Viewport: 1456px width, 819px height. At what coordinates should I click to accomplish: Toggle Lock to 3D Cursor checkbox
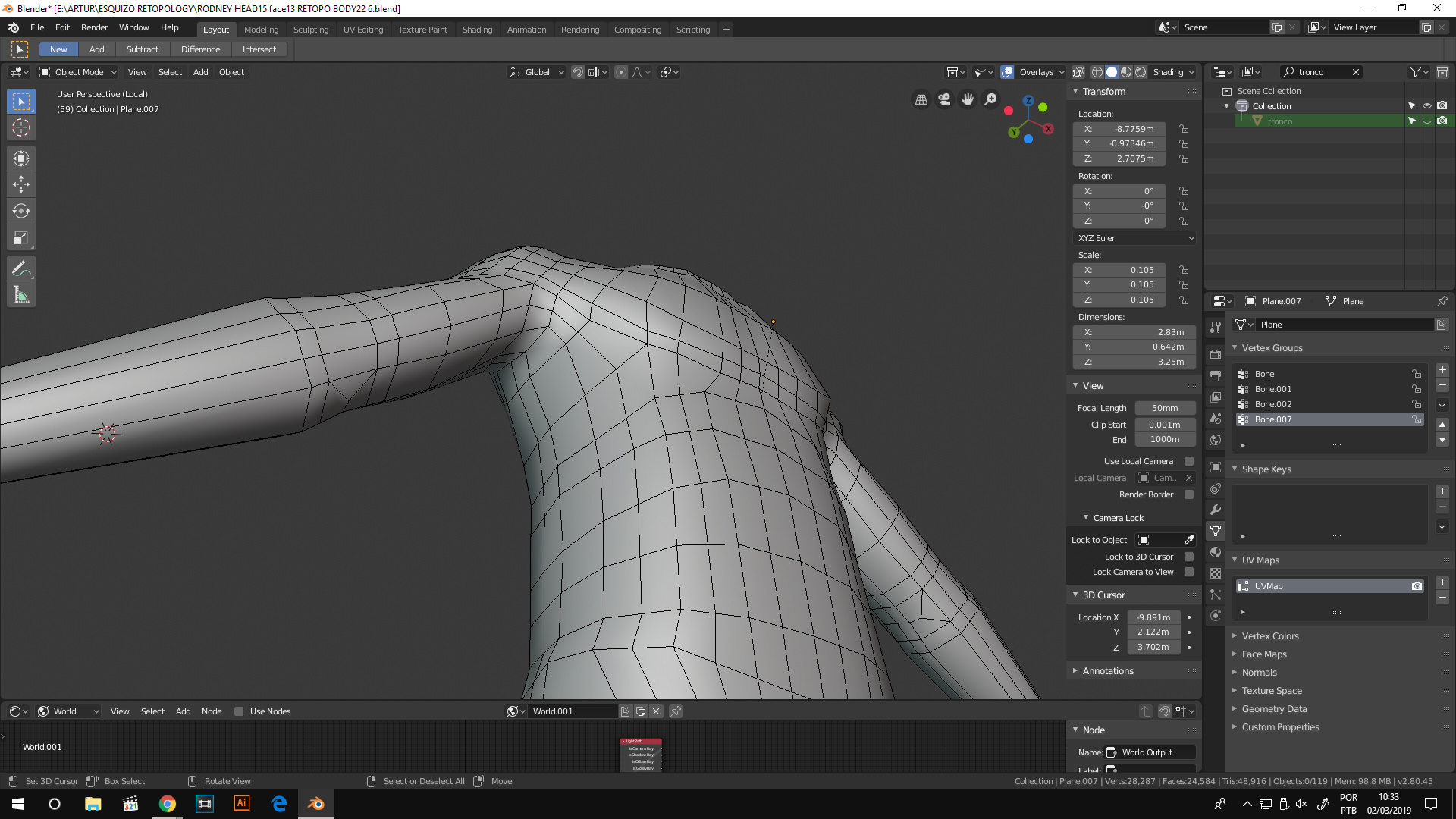coord(1189,557)
